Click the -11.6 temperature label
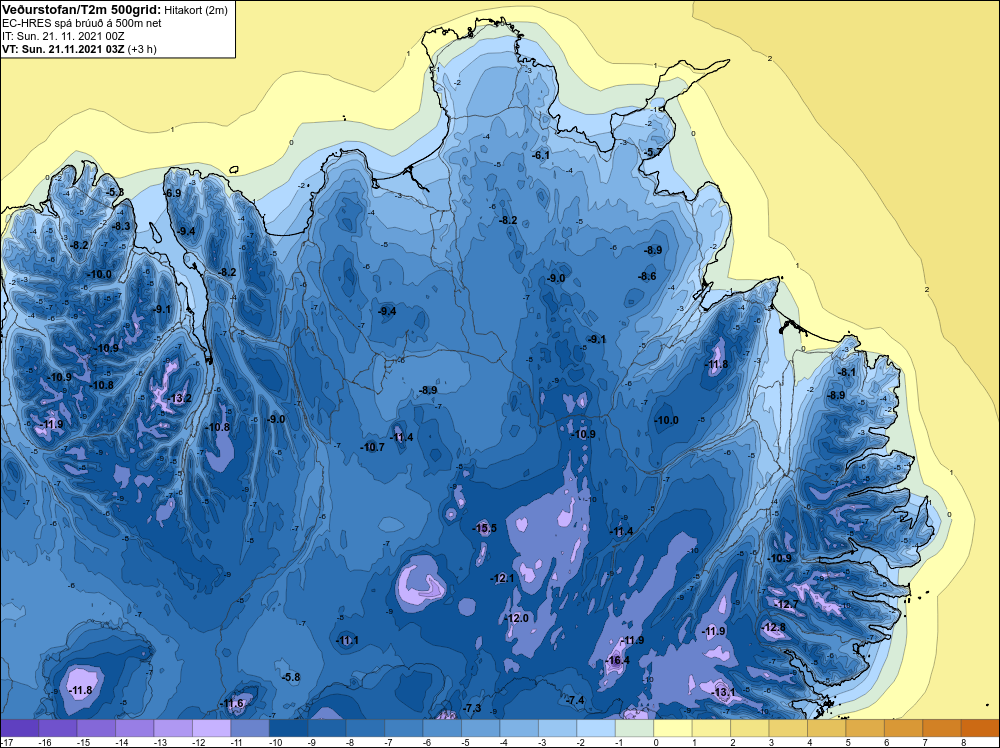The height and width of the screenshot is (748, 1000). (232, 703)
